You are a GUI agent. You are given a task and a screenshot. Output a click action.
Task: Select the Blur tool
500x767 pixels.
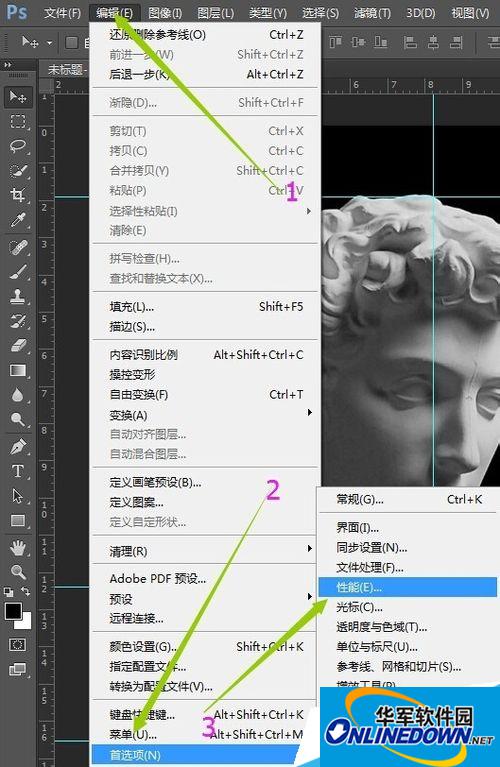18,395
